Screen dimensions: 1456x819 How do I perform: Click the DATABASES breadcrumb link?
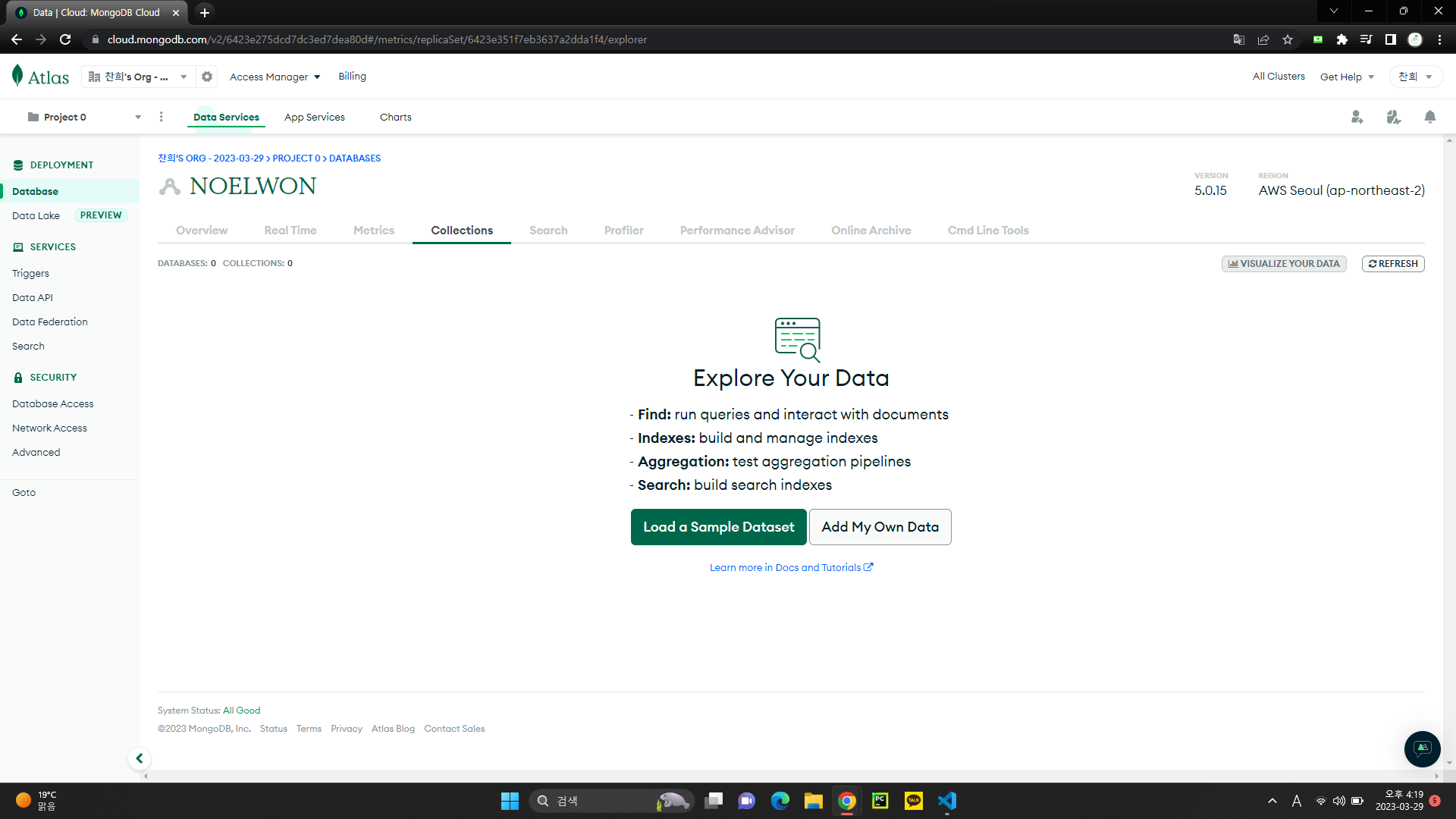[355, 158]
